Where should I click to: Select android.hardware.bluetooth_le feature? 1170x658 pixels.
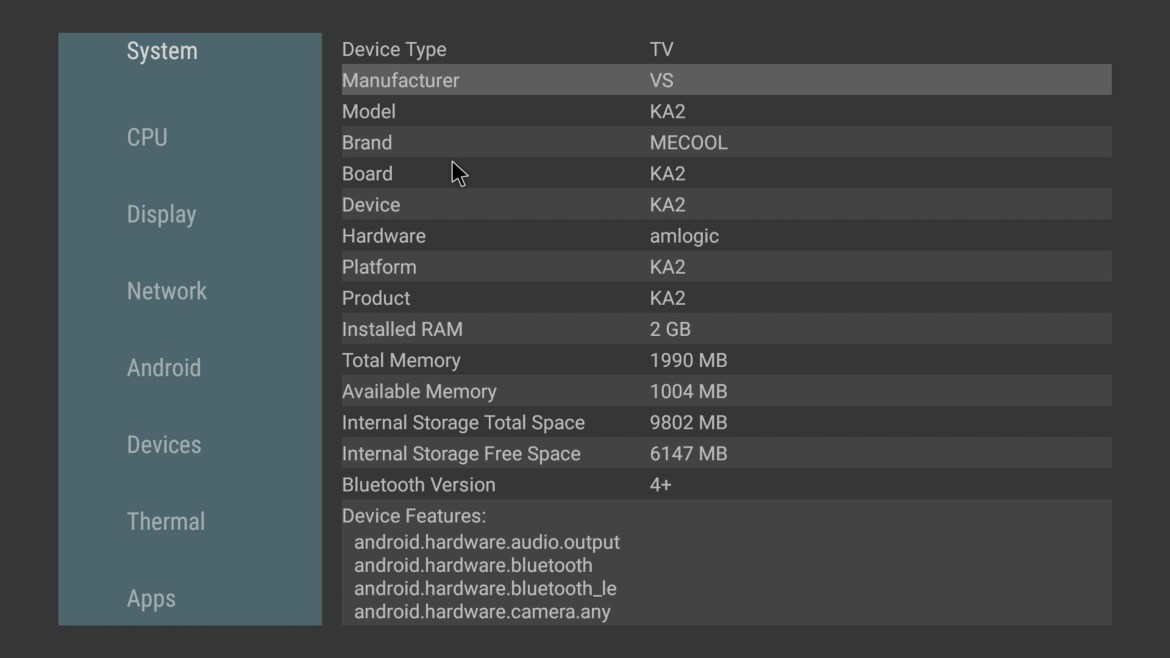(x=485, y=589)
